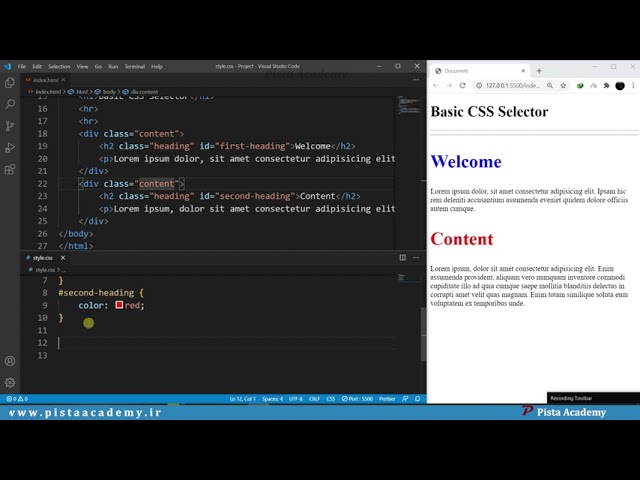Open more actions for index.html editor group

(416, 80)
